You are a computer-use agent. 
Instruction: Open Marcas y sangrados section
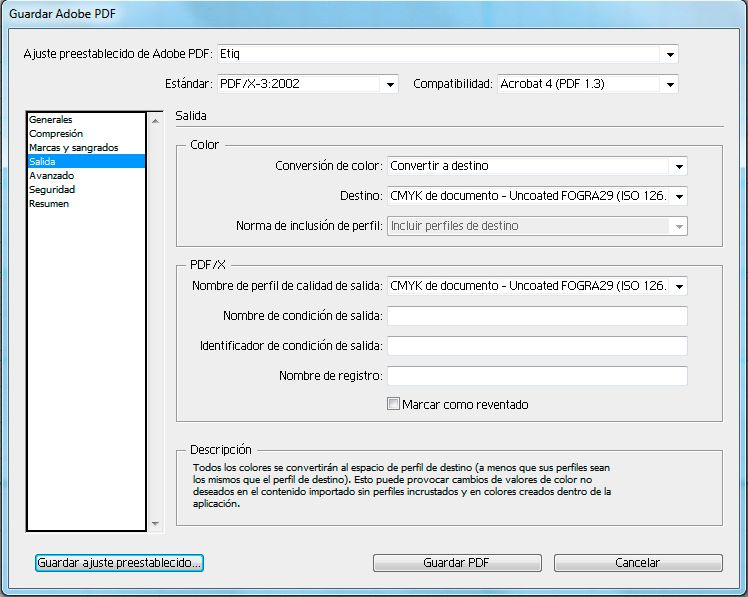(x=73, y=148)
